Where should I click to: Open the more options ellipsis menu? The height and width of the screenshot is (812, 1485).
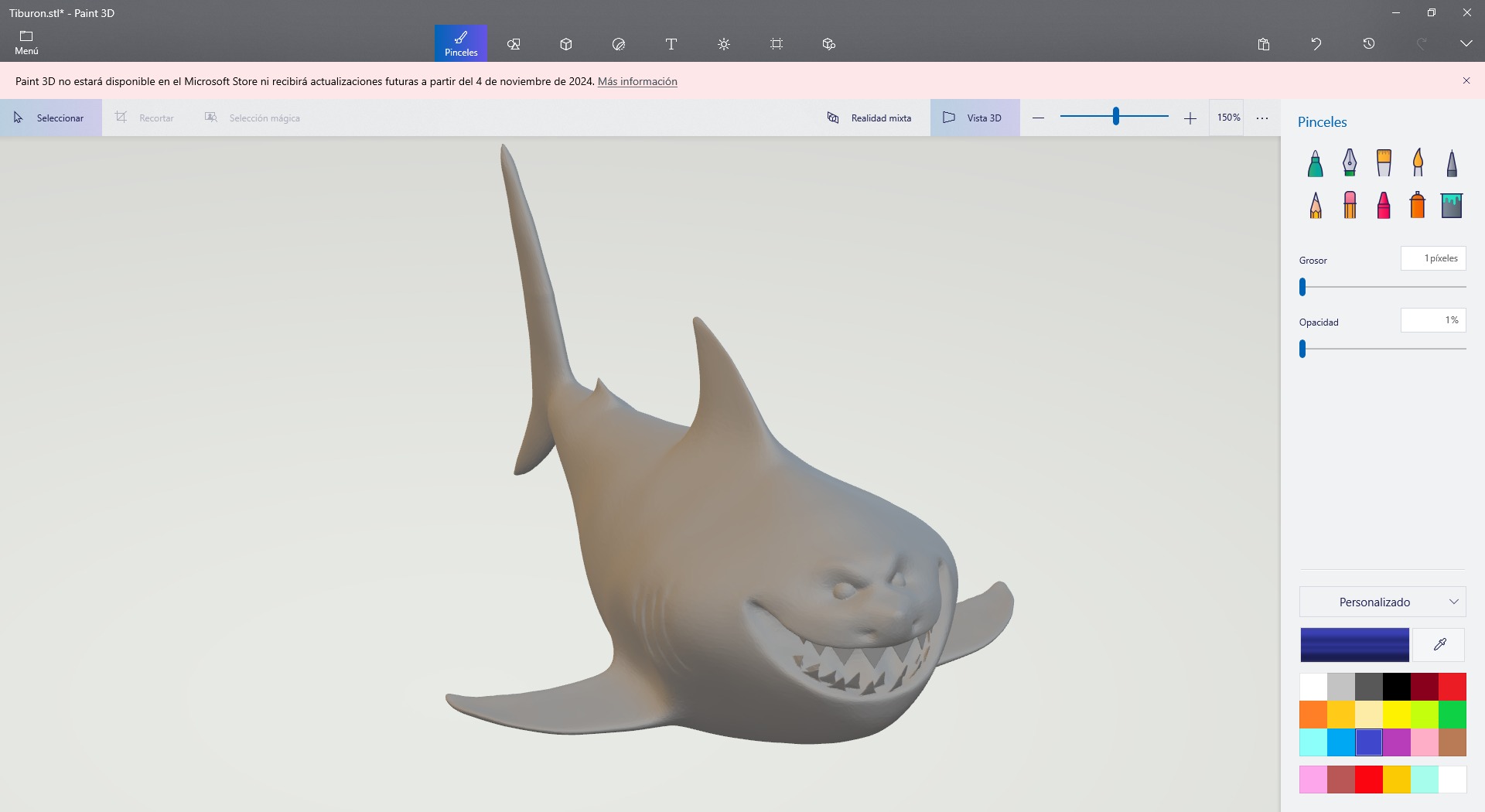[1262, 118]
